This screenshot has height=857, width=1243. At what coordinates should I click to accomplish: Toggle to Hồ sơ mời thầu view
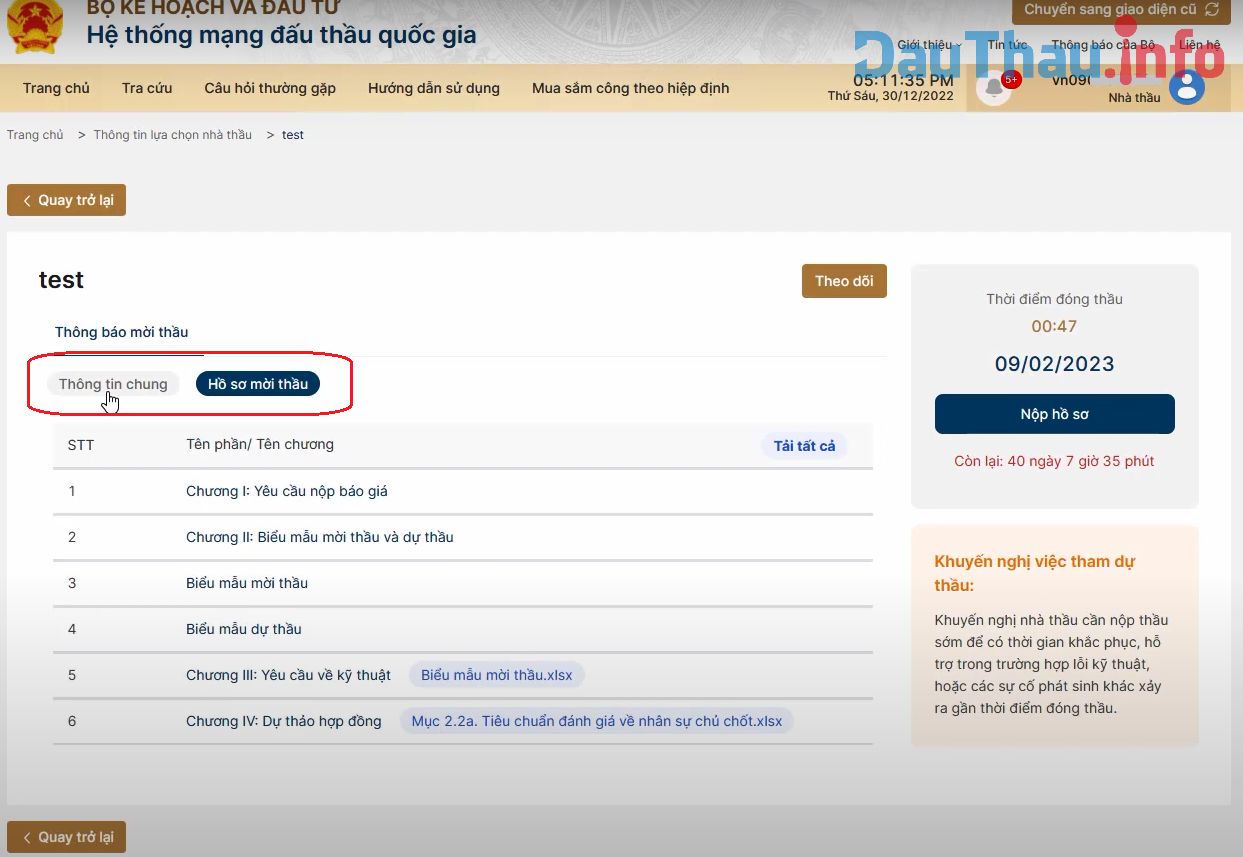[x=258, y=383]
